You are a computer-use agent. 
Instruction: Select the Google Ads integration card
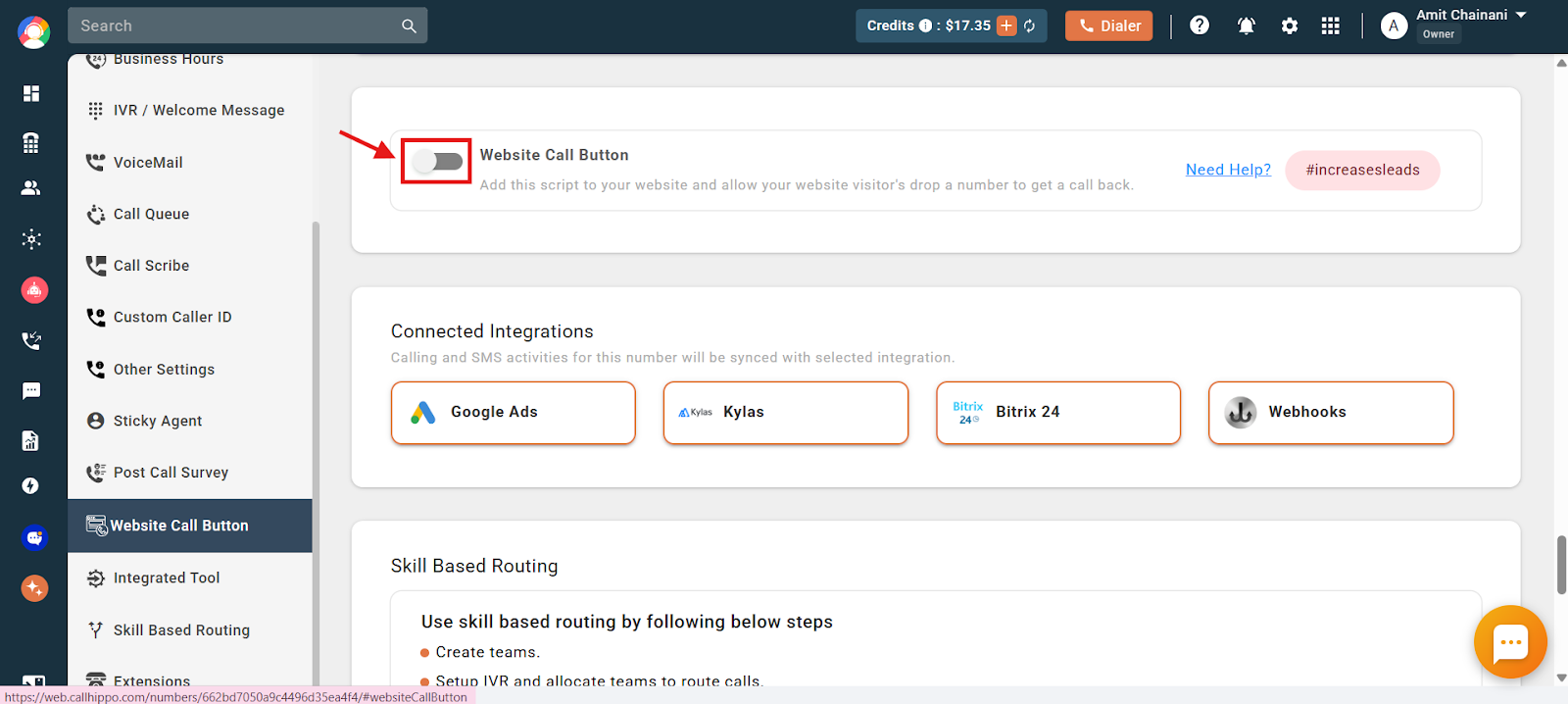(x=514, y=413)
